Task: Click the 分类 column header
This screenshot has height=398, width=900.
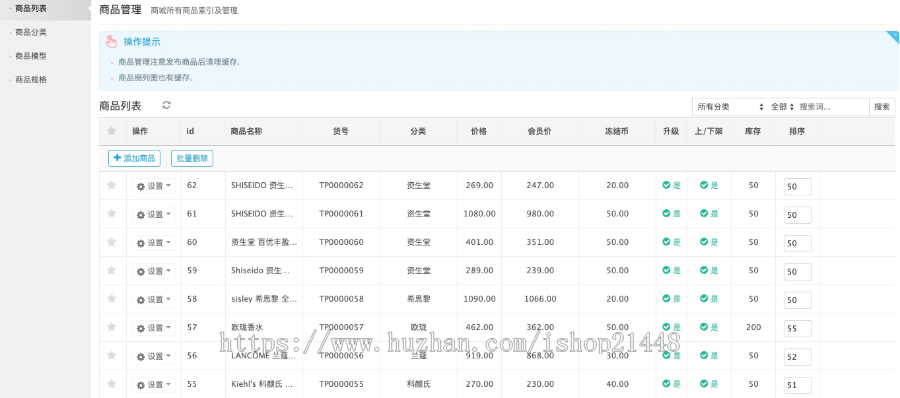Action: 418,131
